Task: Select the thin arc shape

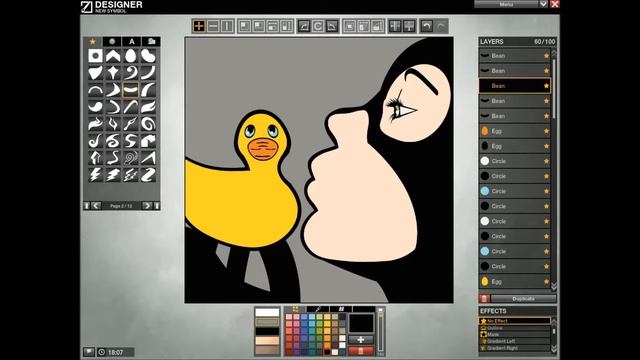Action: [96, 90]
